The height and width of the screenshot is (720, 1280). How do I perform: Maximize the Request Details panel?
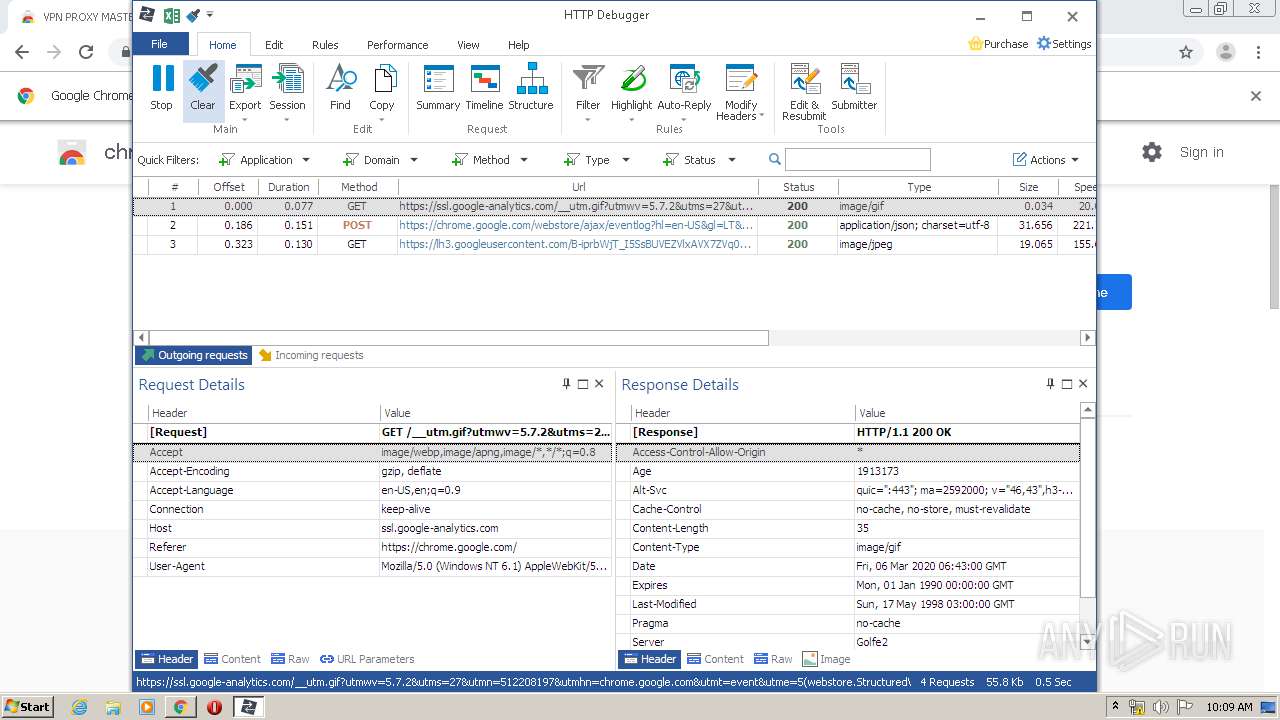coord(583,384)
